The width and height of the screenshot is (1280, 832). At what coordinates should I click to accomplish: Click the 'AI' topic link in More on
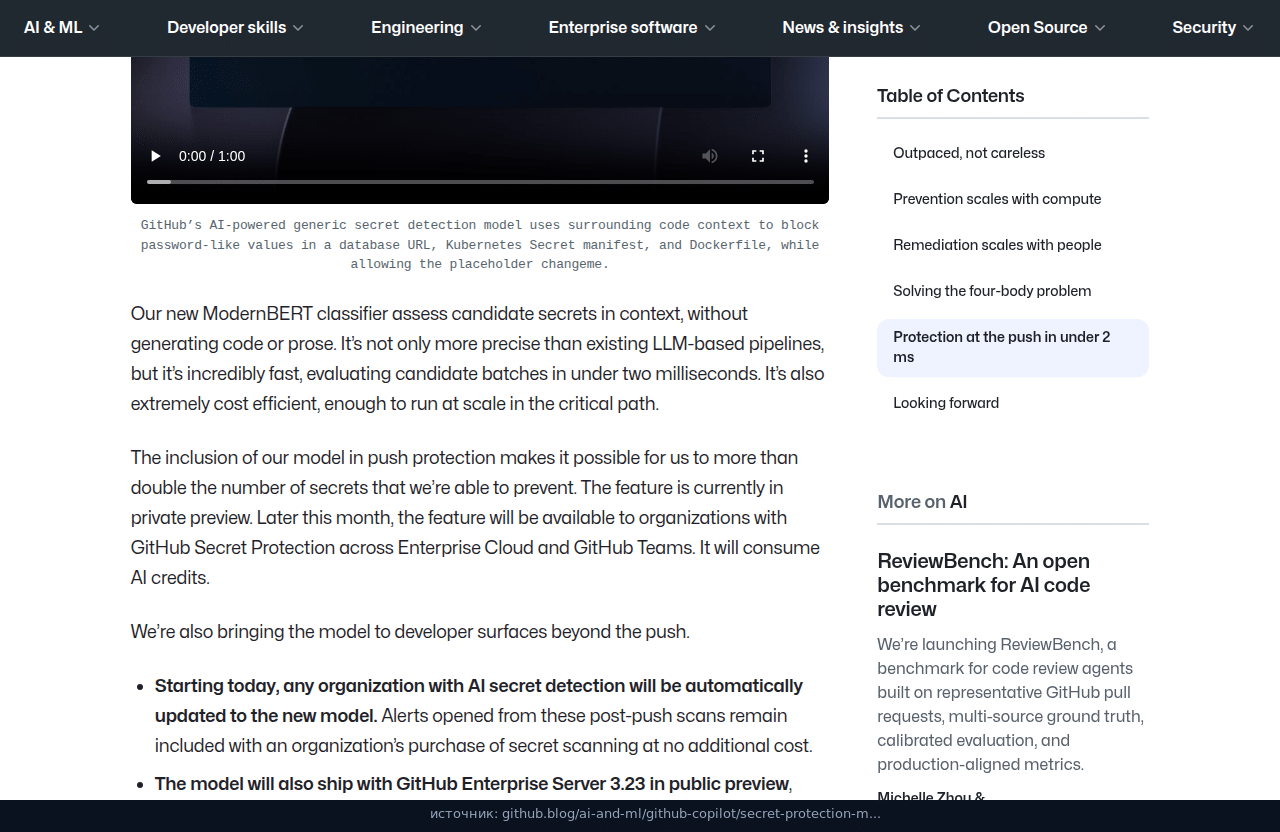958,502
